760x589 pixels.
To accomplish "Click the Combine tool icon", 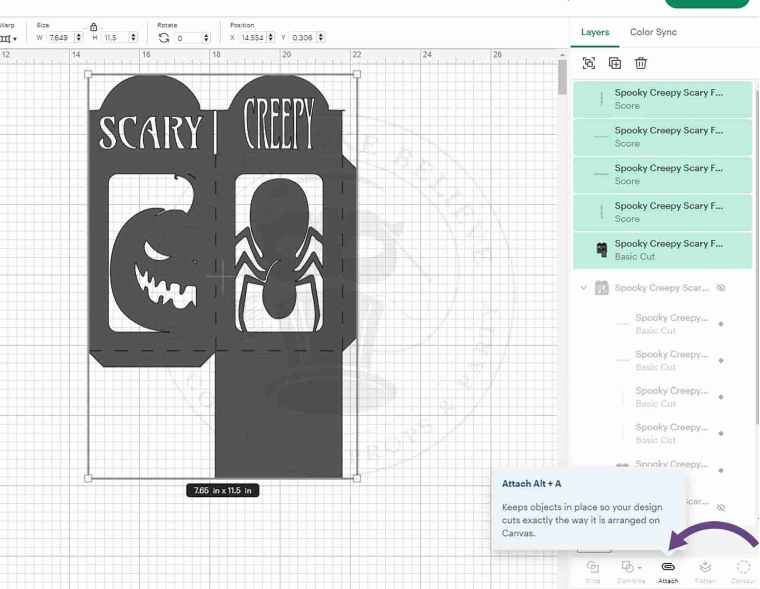I will click(627, 567).
